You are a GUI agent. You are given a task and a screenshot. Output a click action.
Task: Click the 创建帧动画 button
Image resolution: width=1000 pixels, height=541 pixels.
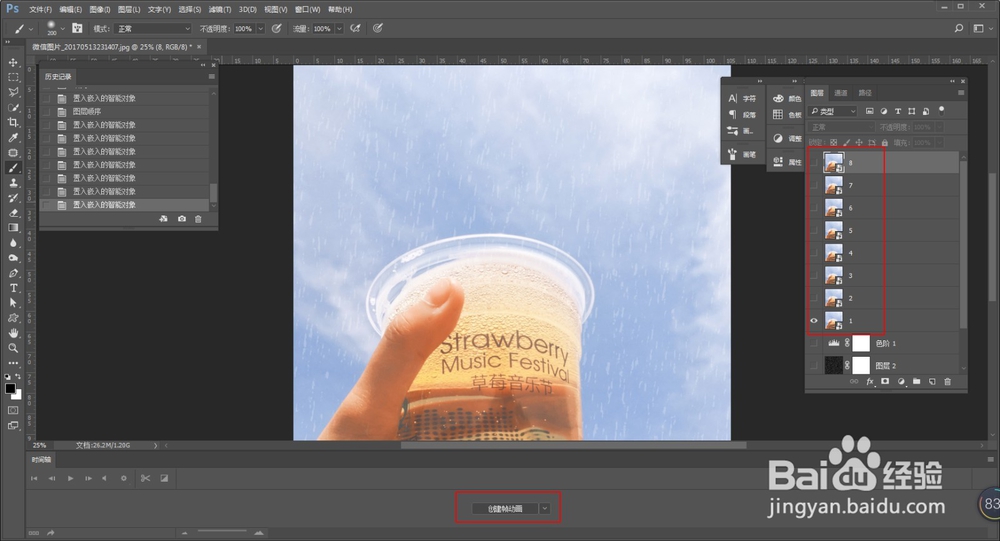coord(505,508)
